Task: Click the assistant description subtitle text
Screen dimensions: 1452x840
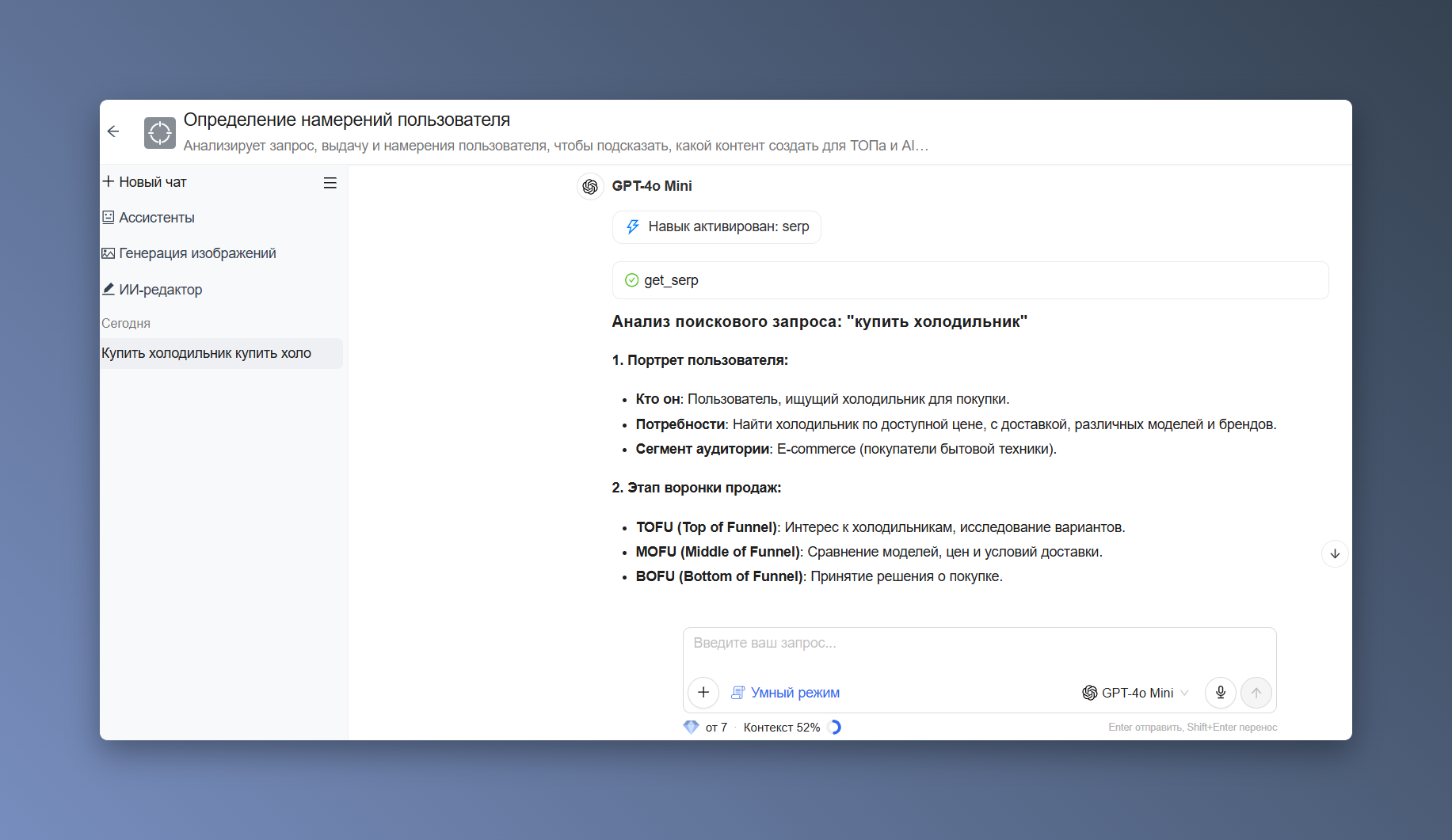Action: point(556,146)
